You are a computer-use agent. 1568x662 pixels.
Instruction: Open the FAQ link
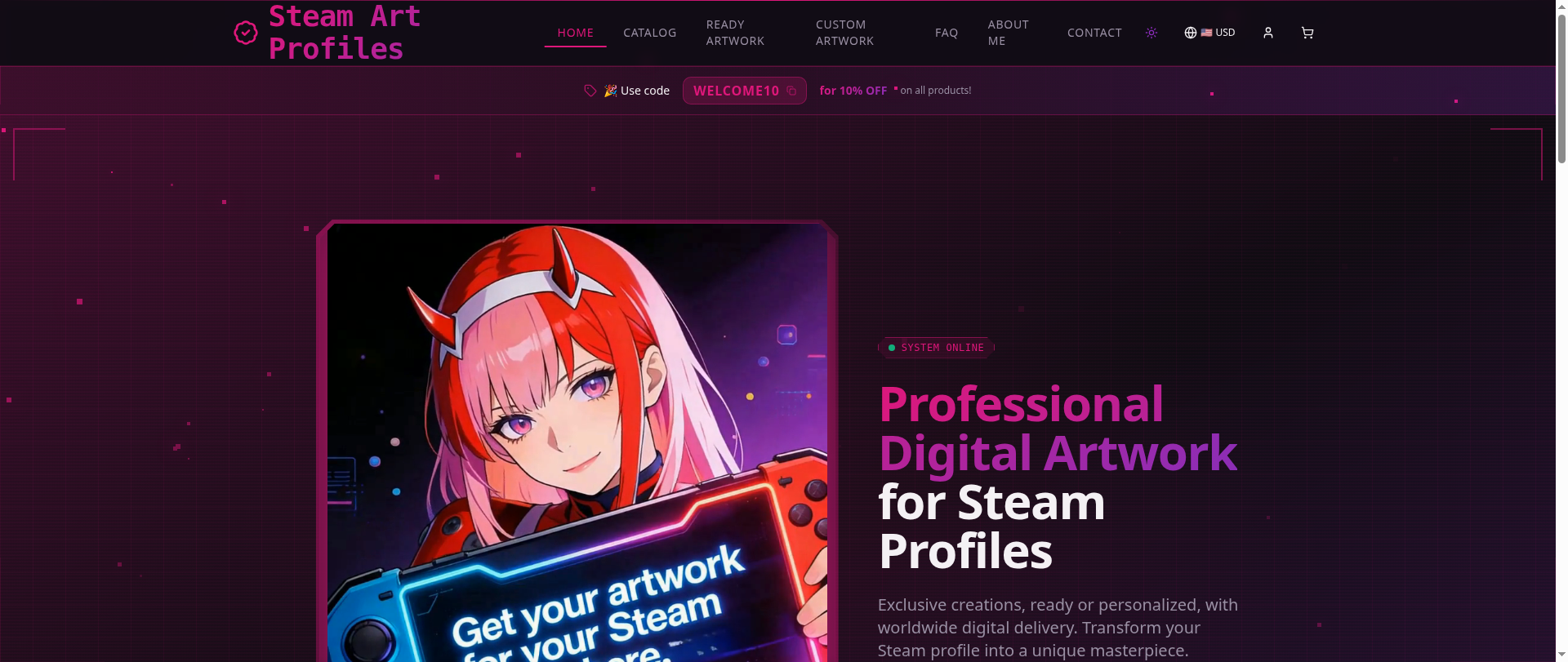(x=947, y=33)
